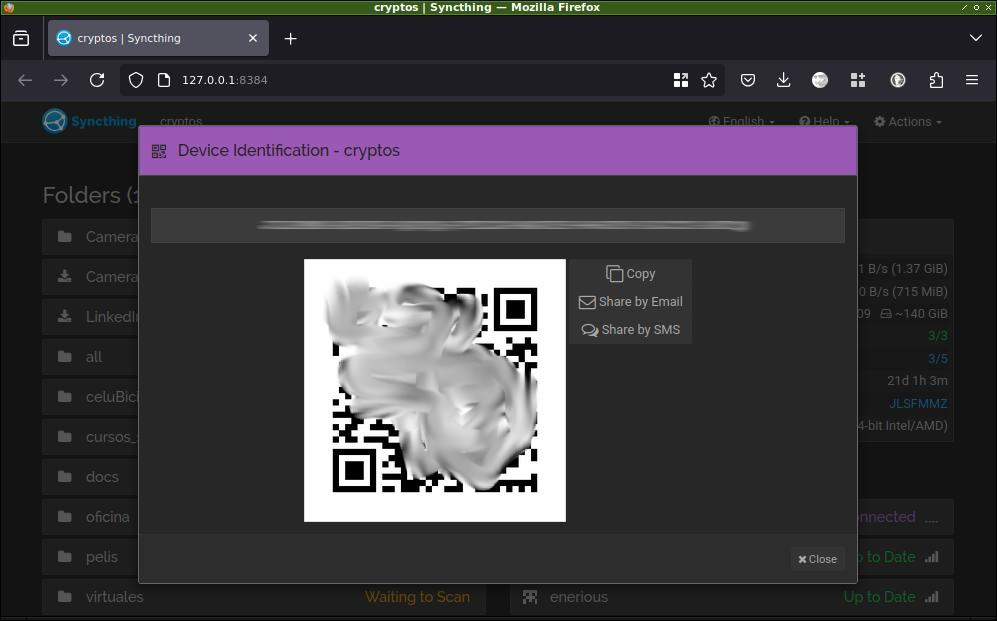997x621 pixels.
Task: Open the enerious remote device row
Action: click(x=732, y=597)
